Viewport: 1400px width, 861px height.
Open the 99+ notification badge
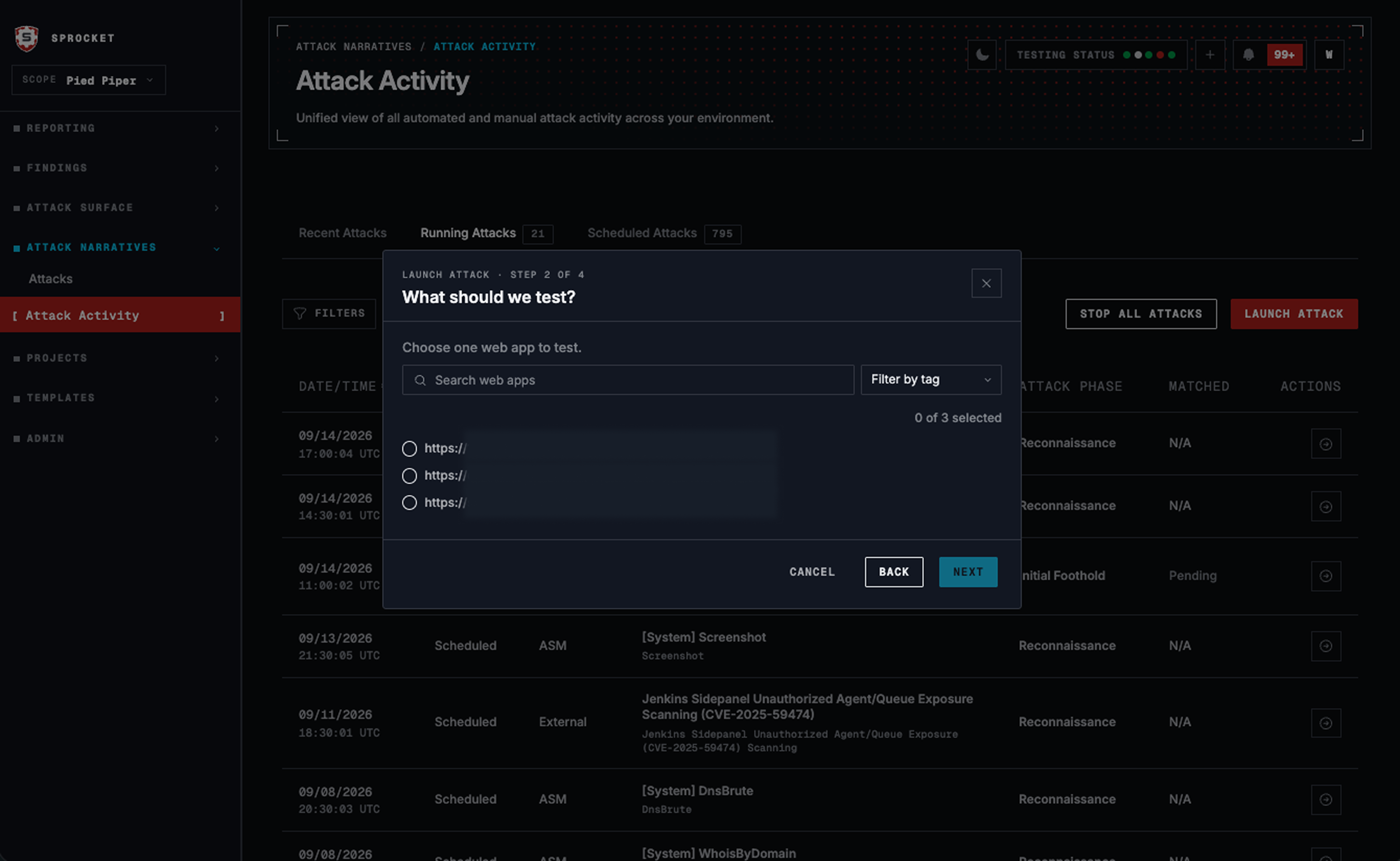(1285, 55)
